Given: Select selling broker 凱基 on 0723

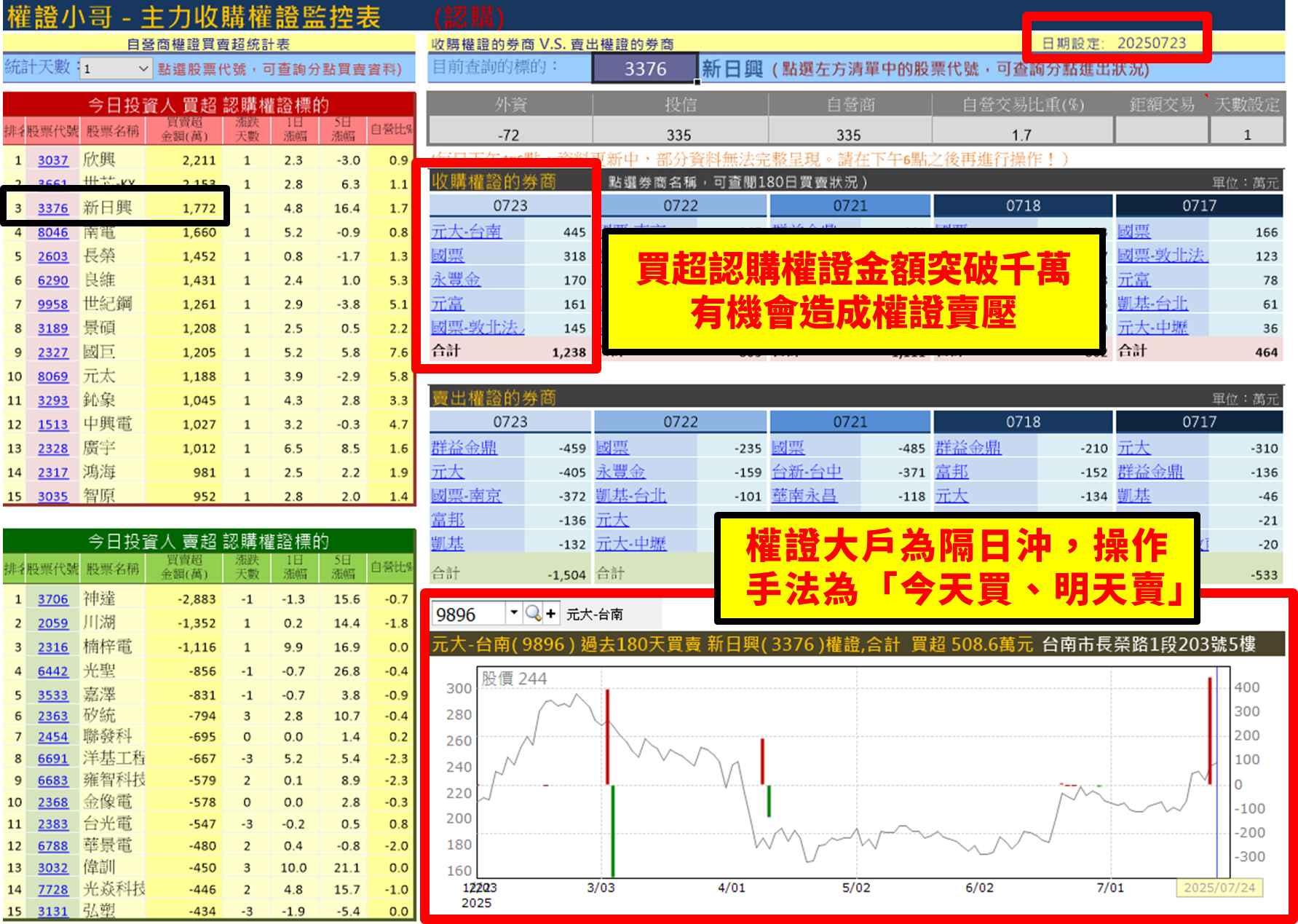Looking at the screenshot, I should point(448,544).
